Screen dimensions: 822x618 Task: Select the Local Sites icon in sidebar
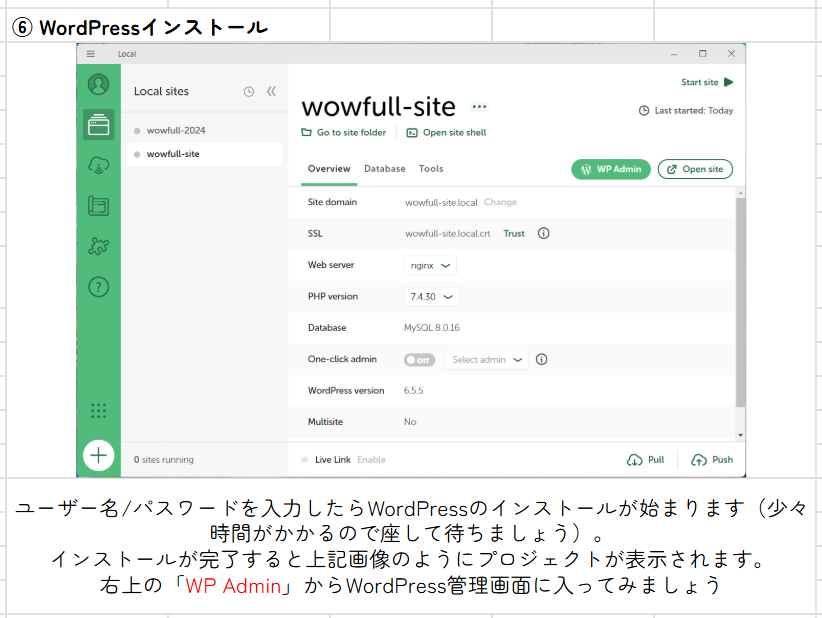click(x=98, y=124)
